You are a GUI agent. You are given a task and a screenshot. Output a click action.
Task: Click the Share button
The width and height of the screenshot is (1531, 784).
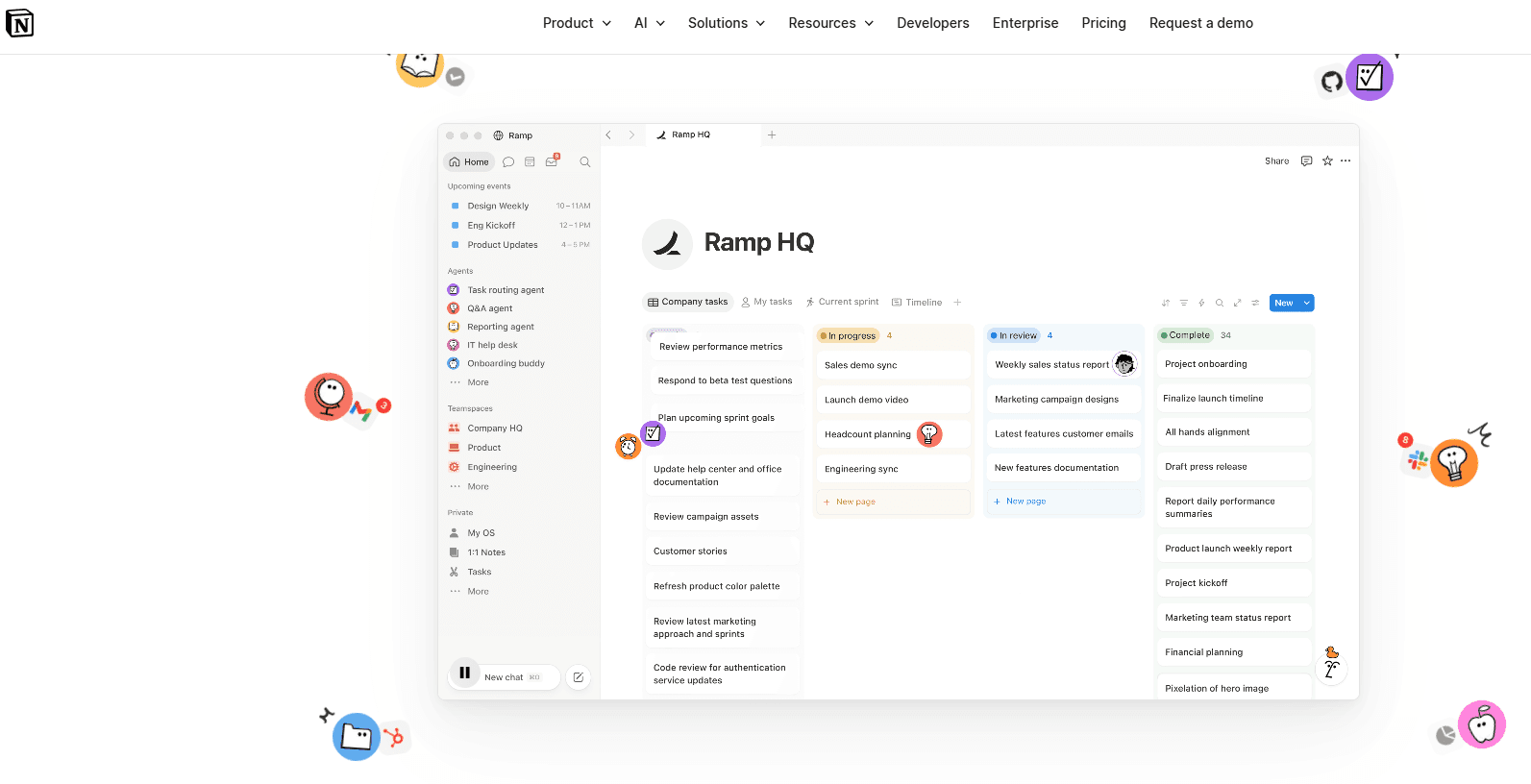[1277, 161]
